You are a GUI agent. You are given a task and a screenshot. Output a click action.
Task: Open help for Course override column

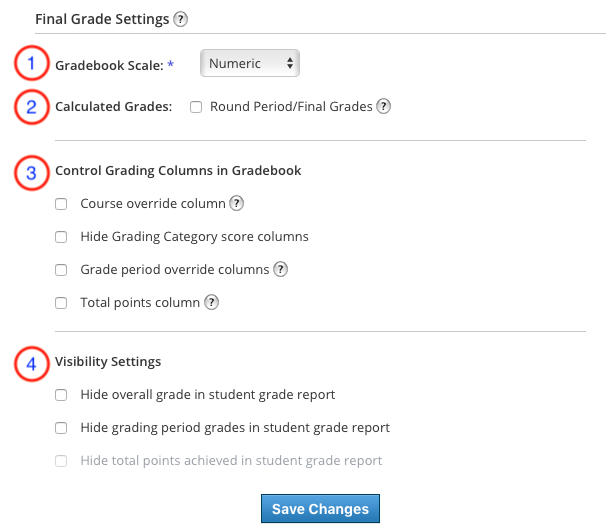pos(237,204)
